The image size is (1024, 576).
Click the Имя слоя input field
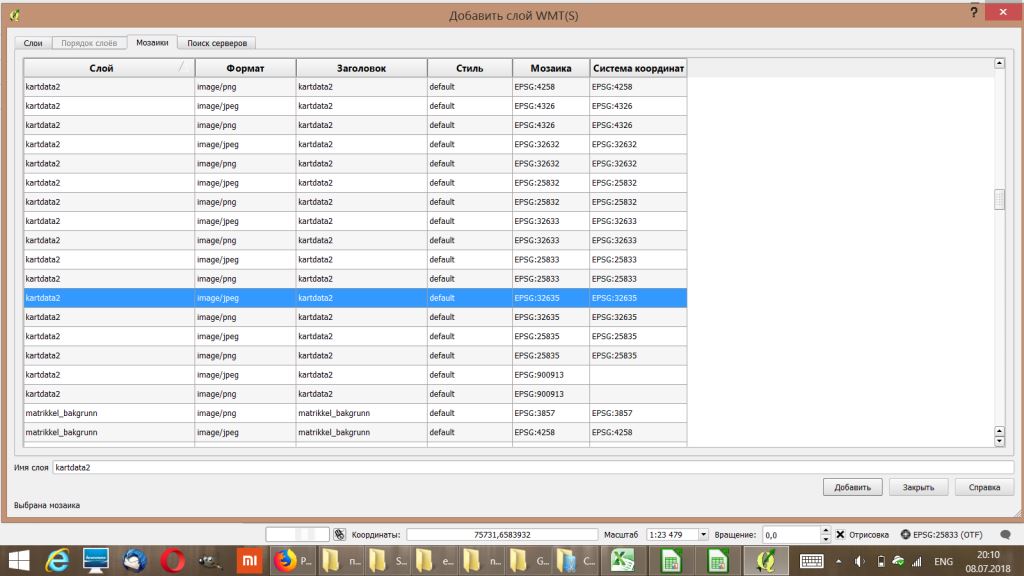point(532,467)
